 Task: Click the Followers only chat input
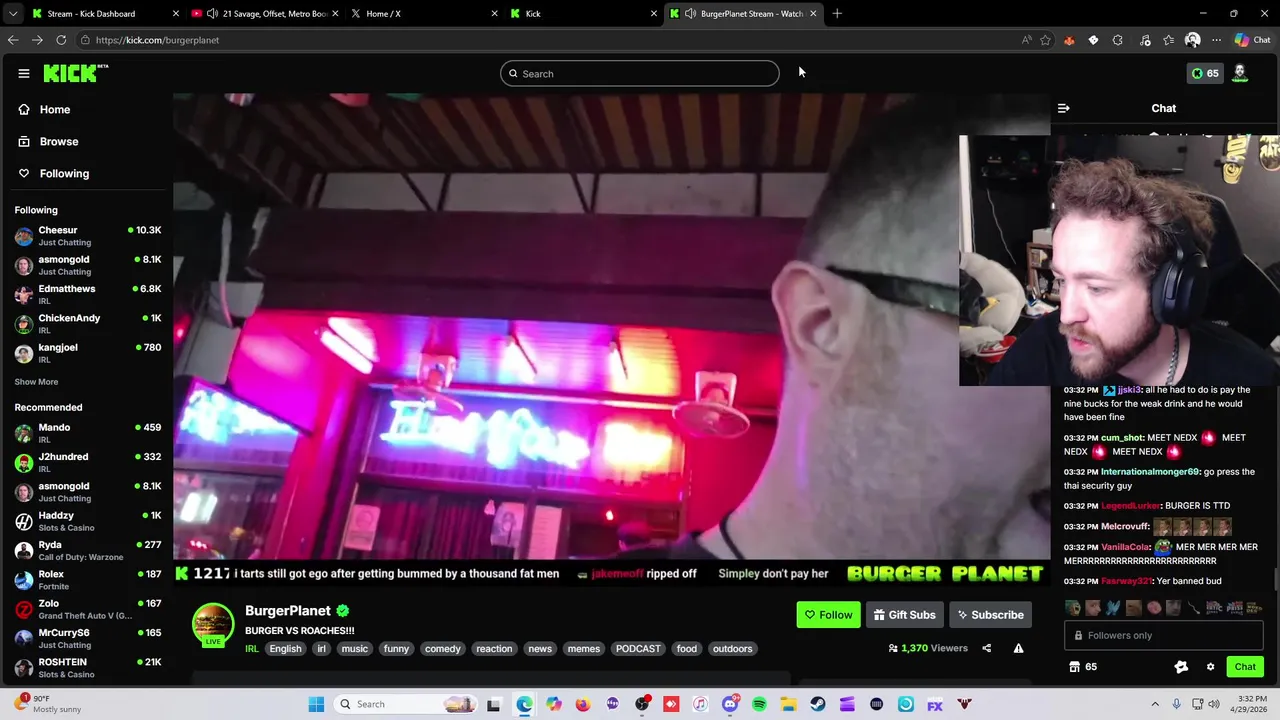(x=1164, y=635)
